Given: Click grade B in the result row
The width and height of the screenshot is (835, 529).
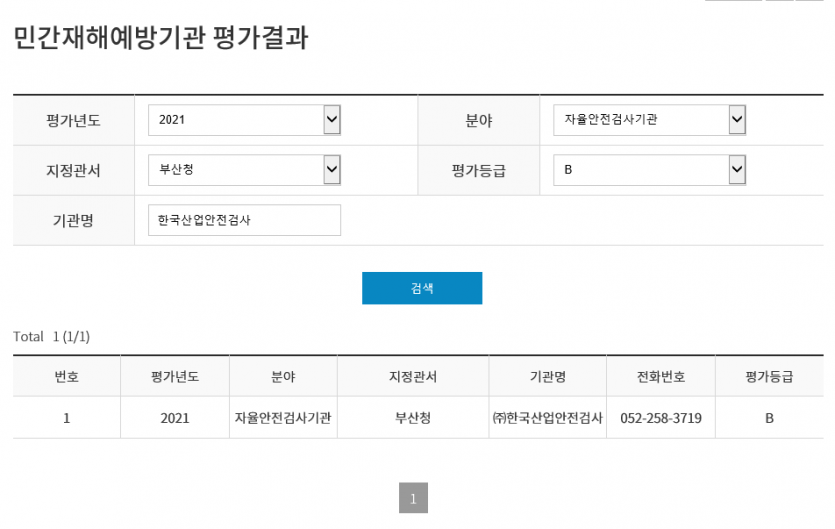Looking at the screenshot, I should [769, 418].
